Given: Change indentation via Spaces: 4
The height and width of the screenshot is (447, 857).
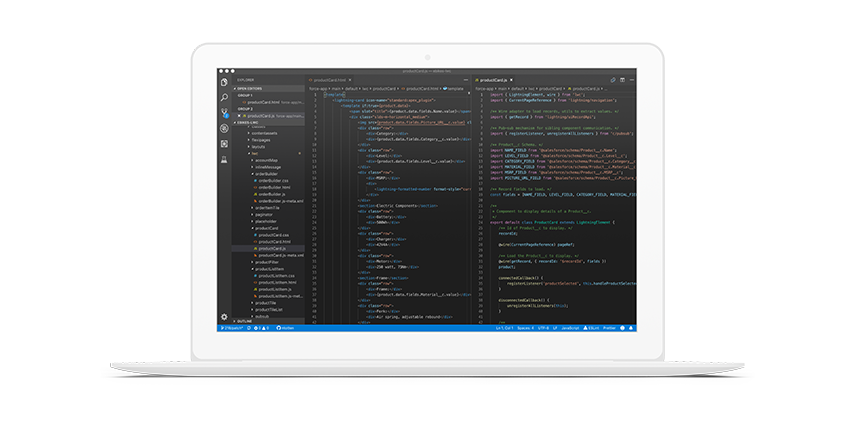Looking at the screenshot, I should 525,328.
